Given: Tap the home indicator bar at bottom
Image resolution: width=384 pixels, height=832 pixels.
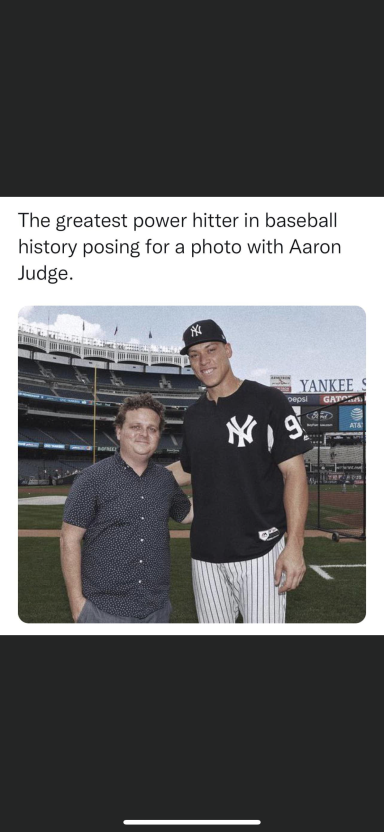Looking at the screenshot, I should (x=192, y=822).
